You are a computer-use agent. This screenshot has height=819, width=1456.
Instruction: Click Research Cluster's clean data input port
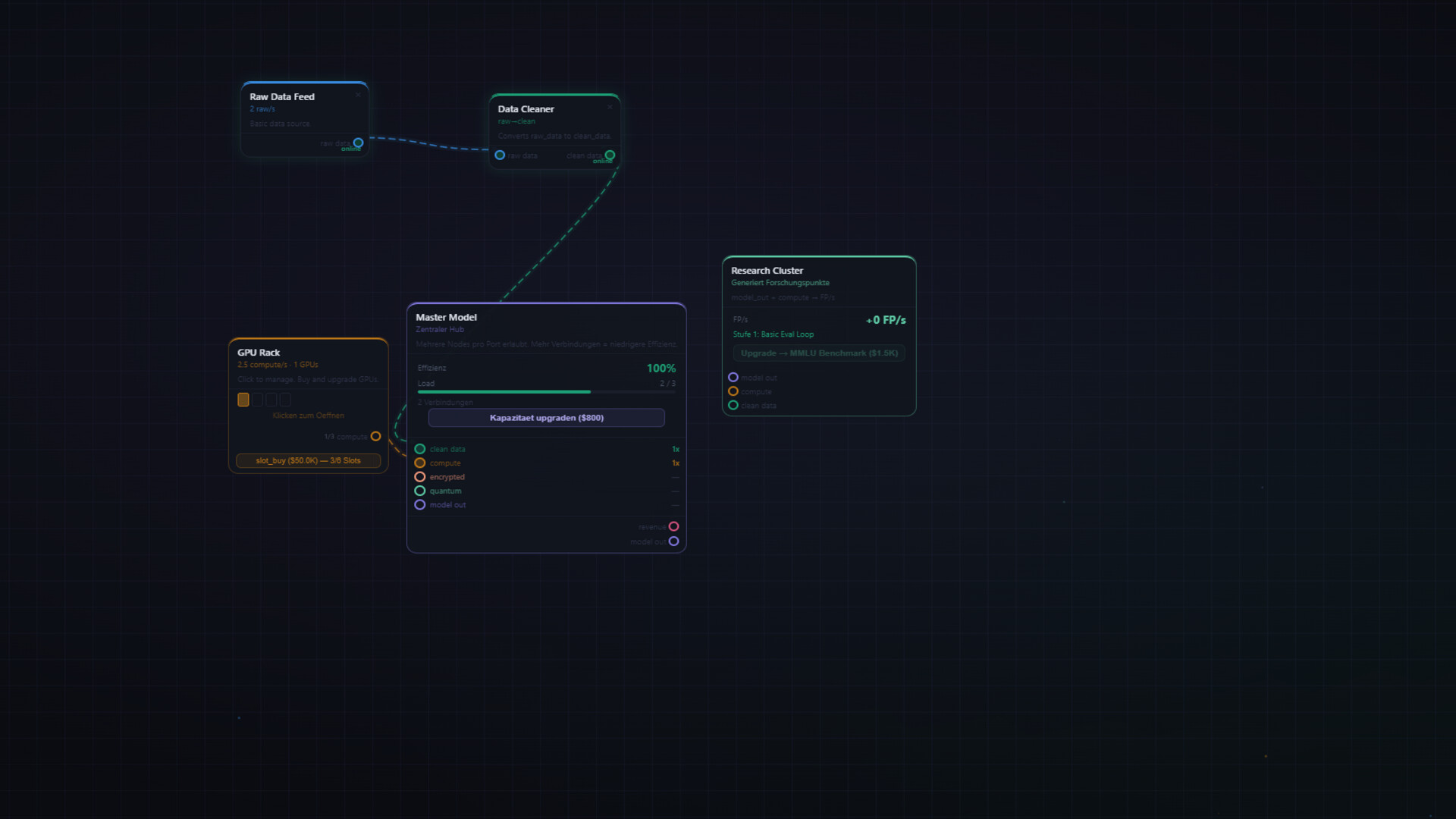coord(733,405)
